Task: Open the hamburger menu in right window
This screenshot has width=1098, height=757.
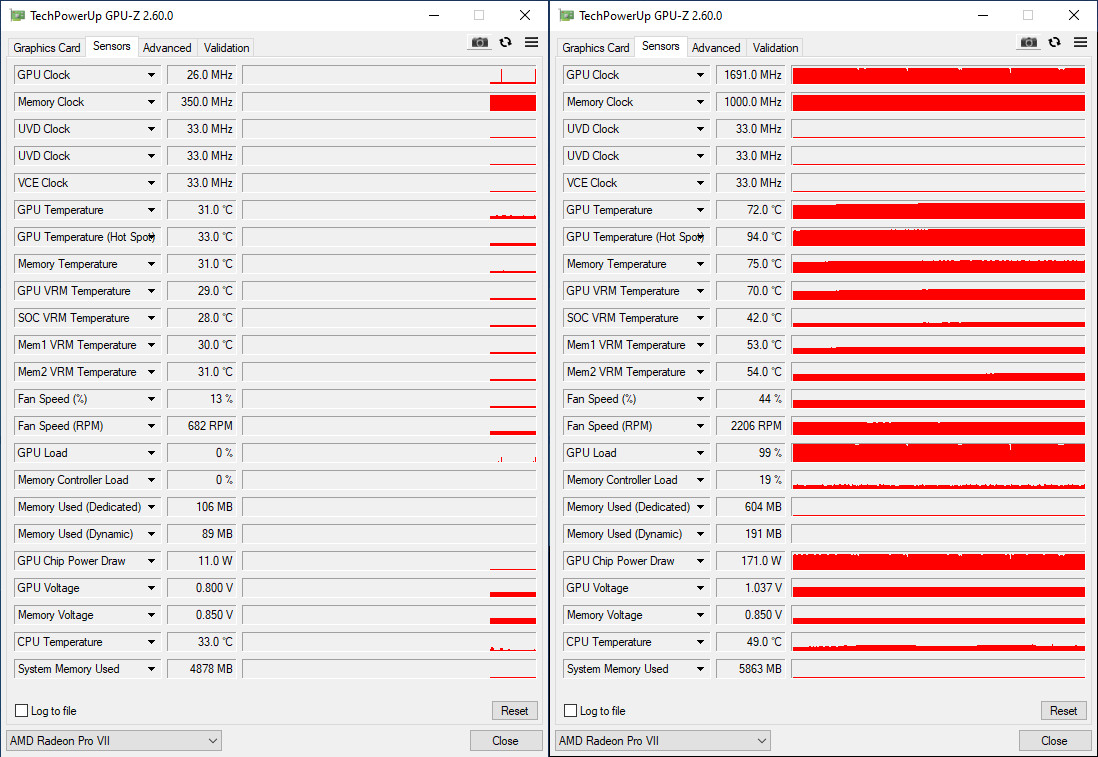Action: (x=1080, y=43)
